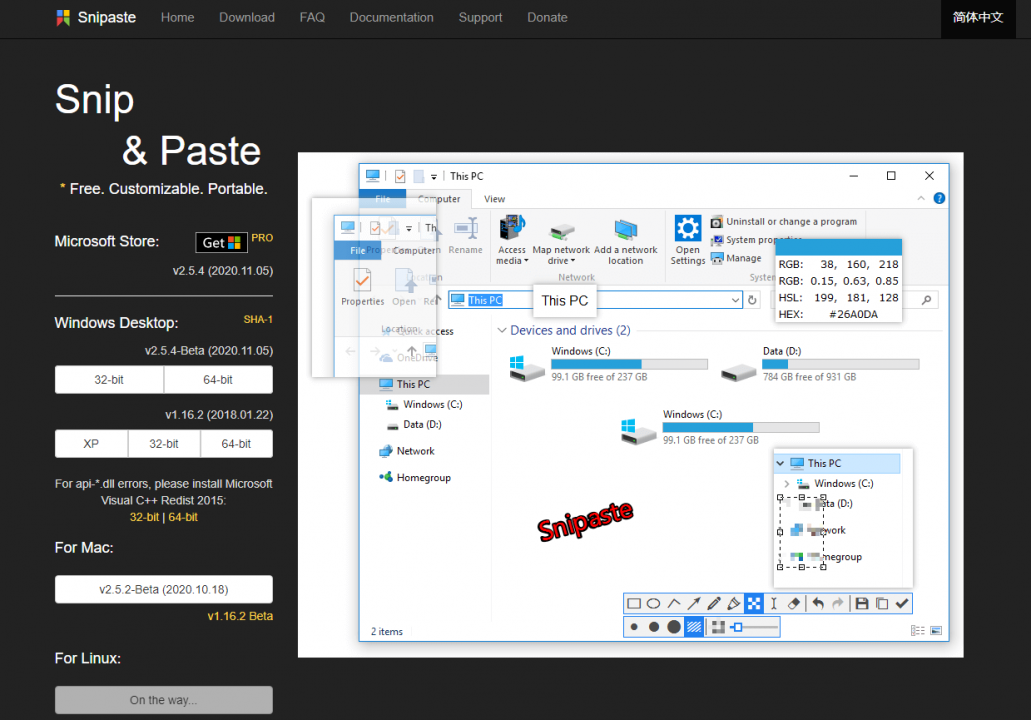The image size is (1031, 720).
Task: Switch Explorer to large icons view
Action: click(x=936, y=631)
